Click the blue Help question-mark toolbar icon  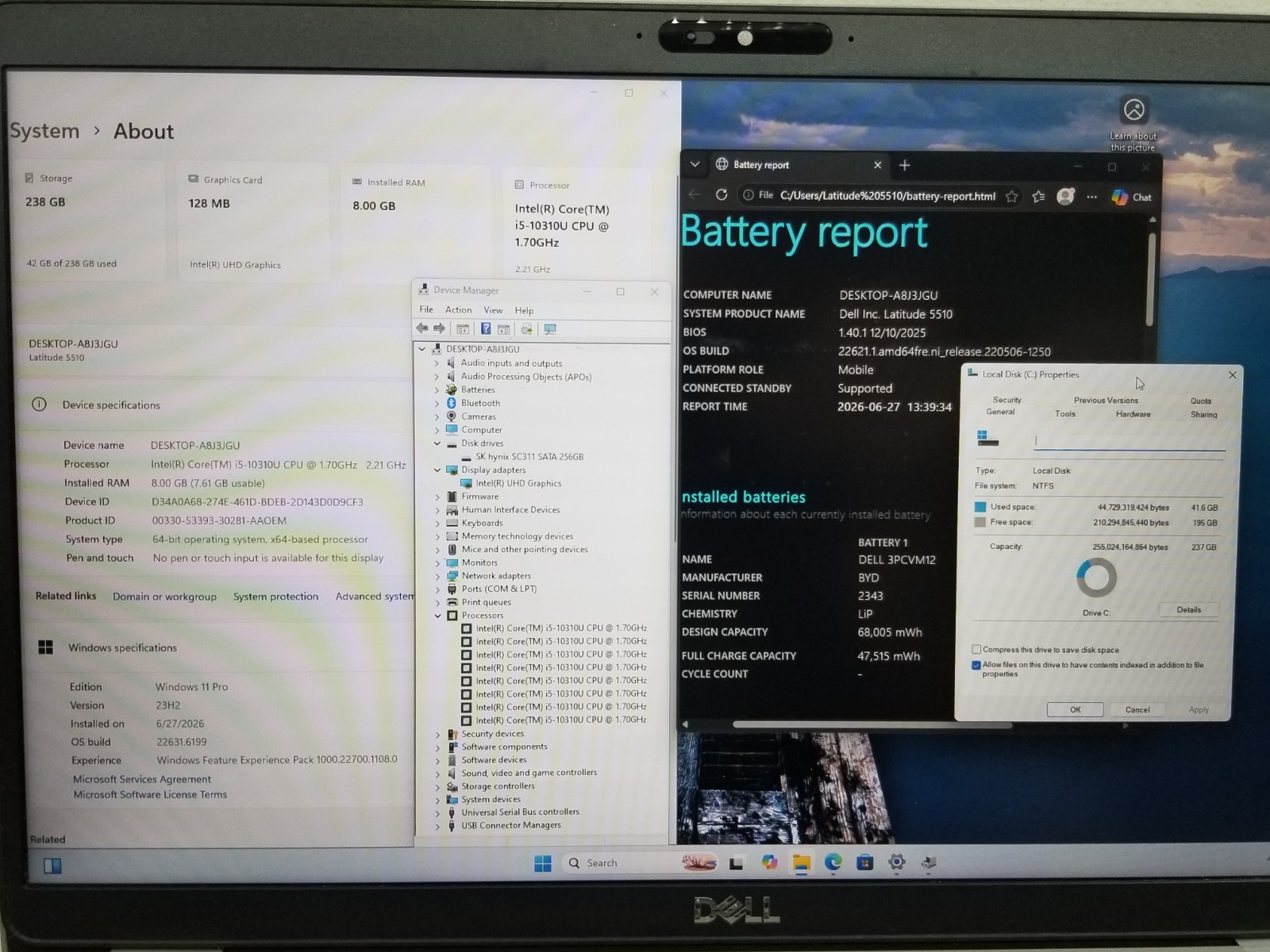486,329
